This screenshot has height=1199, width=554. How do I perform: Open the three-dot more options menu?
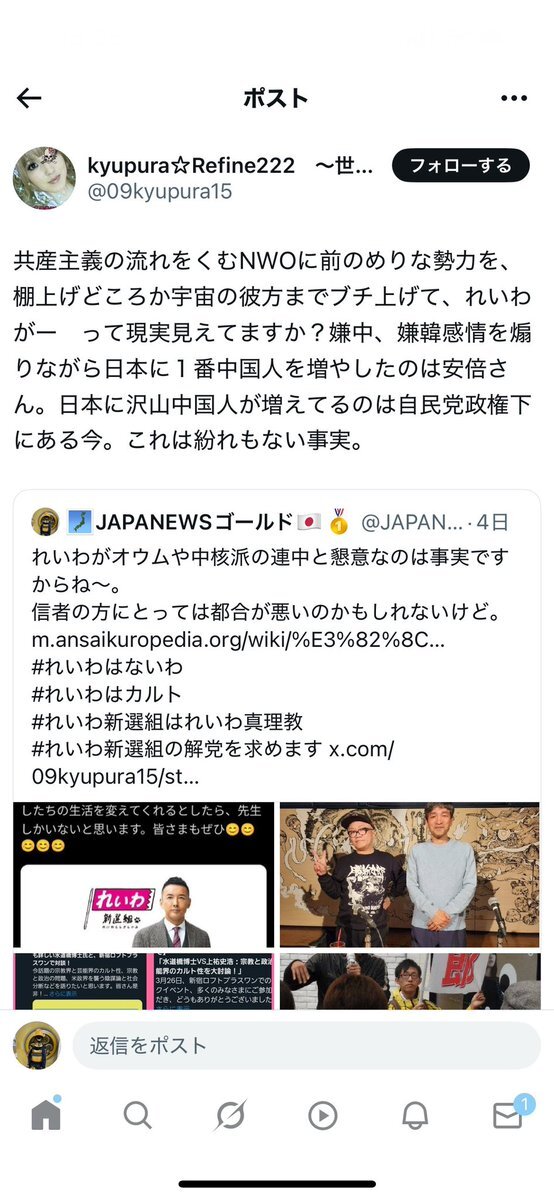(x=514, y=98)
